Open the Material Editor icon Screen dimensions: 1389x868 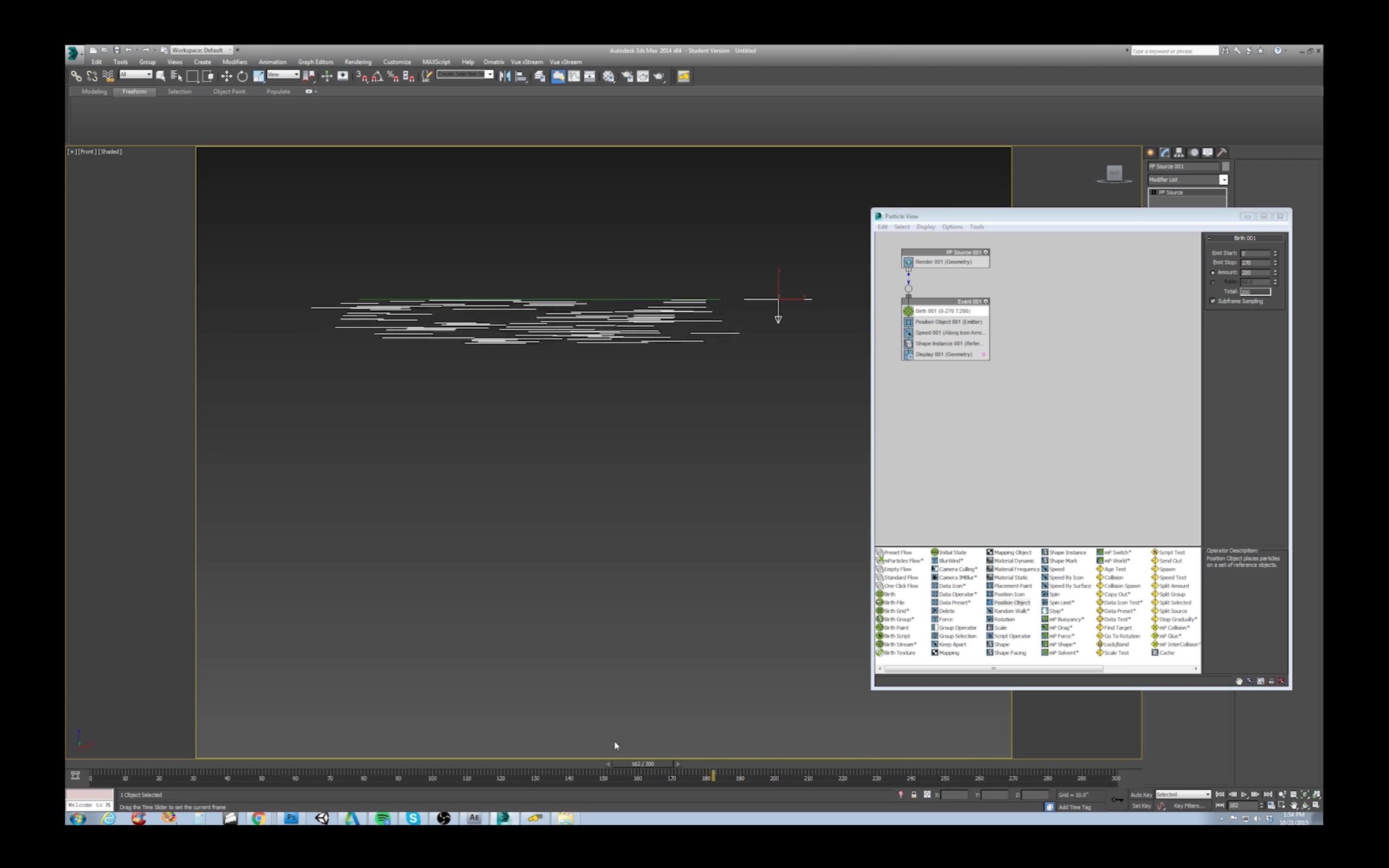(609, 76)
